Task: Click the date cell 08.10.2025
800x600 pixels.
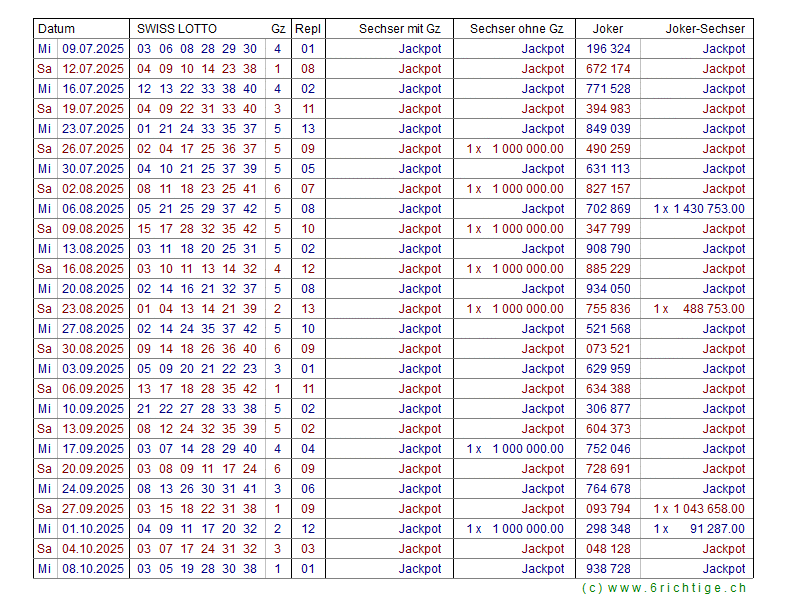Action: coord(93,569)
